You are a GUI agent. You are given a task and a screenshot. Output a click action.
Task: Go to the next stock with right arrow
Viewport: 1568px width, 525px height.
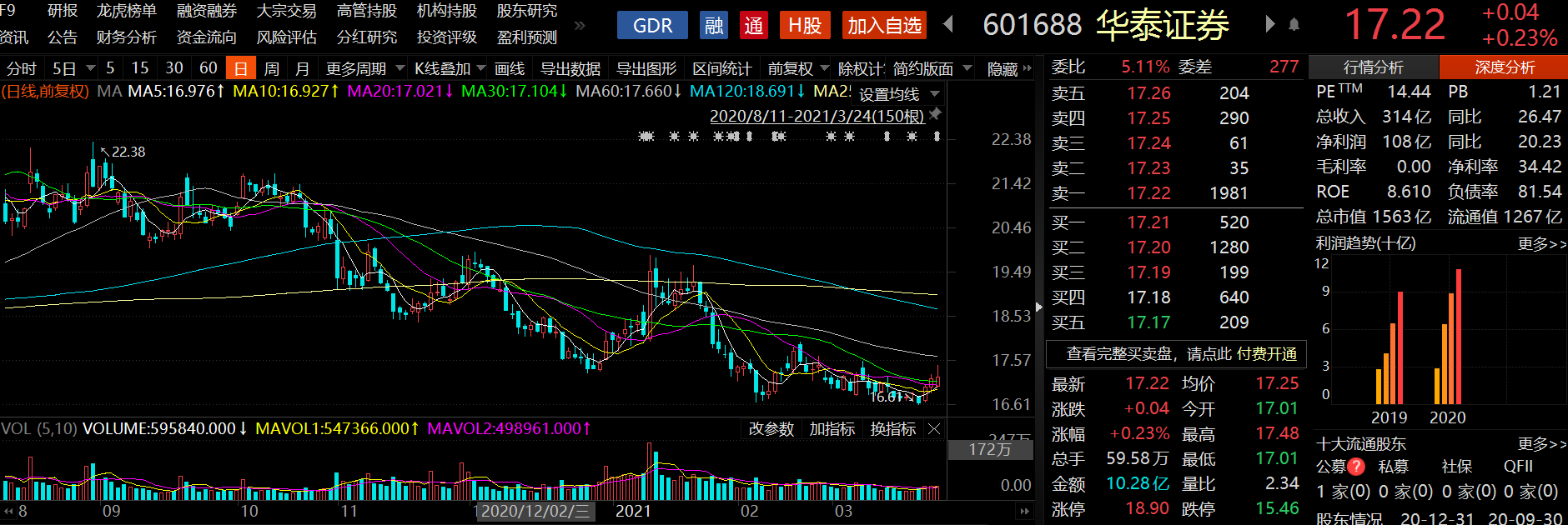pyautogui.click(x=1269, y=25)
